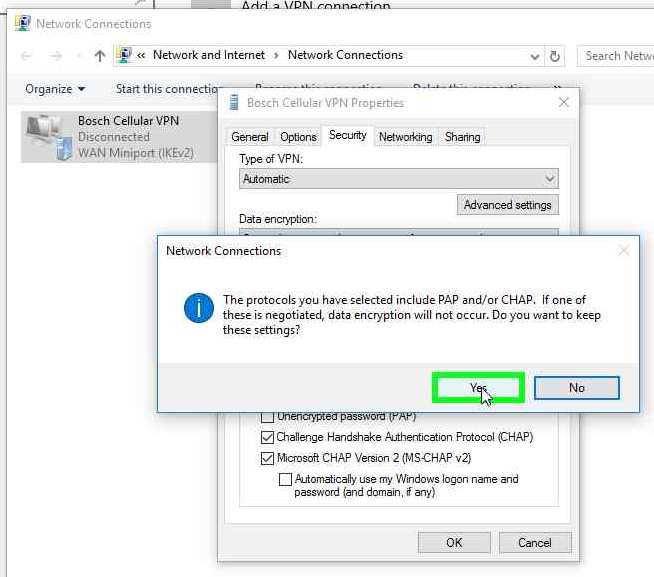Click the Refresh button in address bar
Image resolution: width=654 pixels, height=577 pixels.
coord(554,56)
